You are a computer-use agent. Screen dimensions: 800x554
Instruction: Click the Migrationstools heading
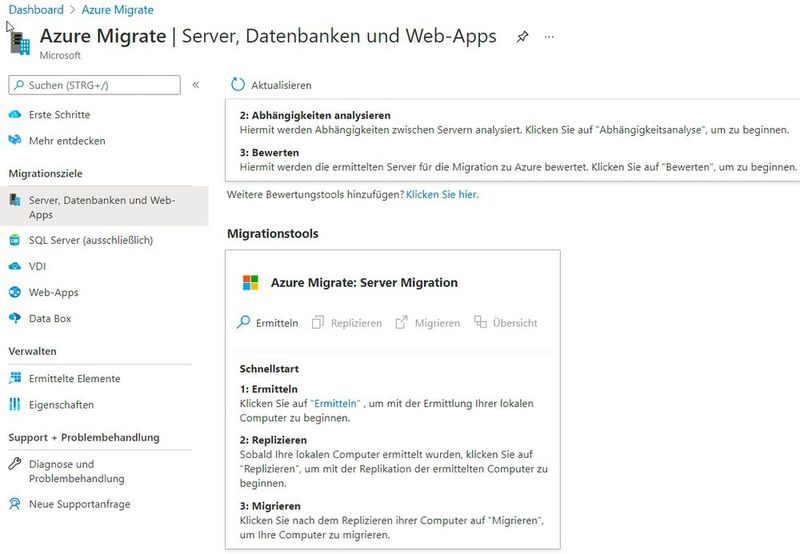272,234
